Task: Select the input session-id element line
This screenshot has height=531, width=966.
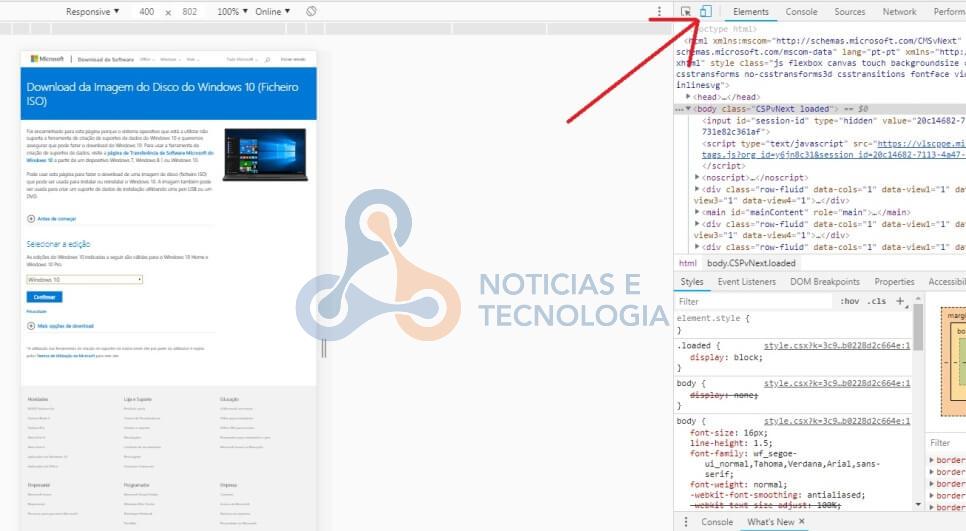Action: click(x=834, y=126)
